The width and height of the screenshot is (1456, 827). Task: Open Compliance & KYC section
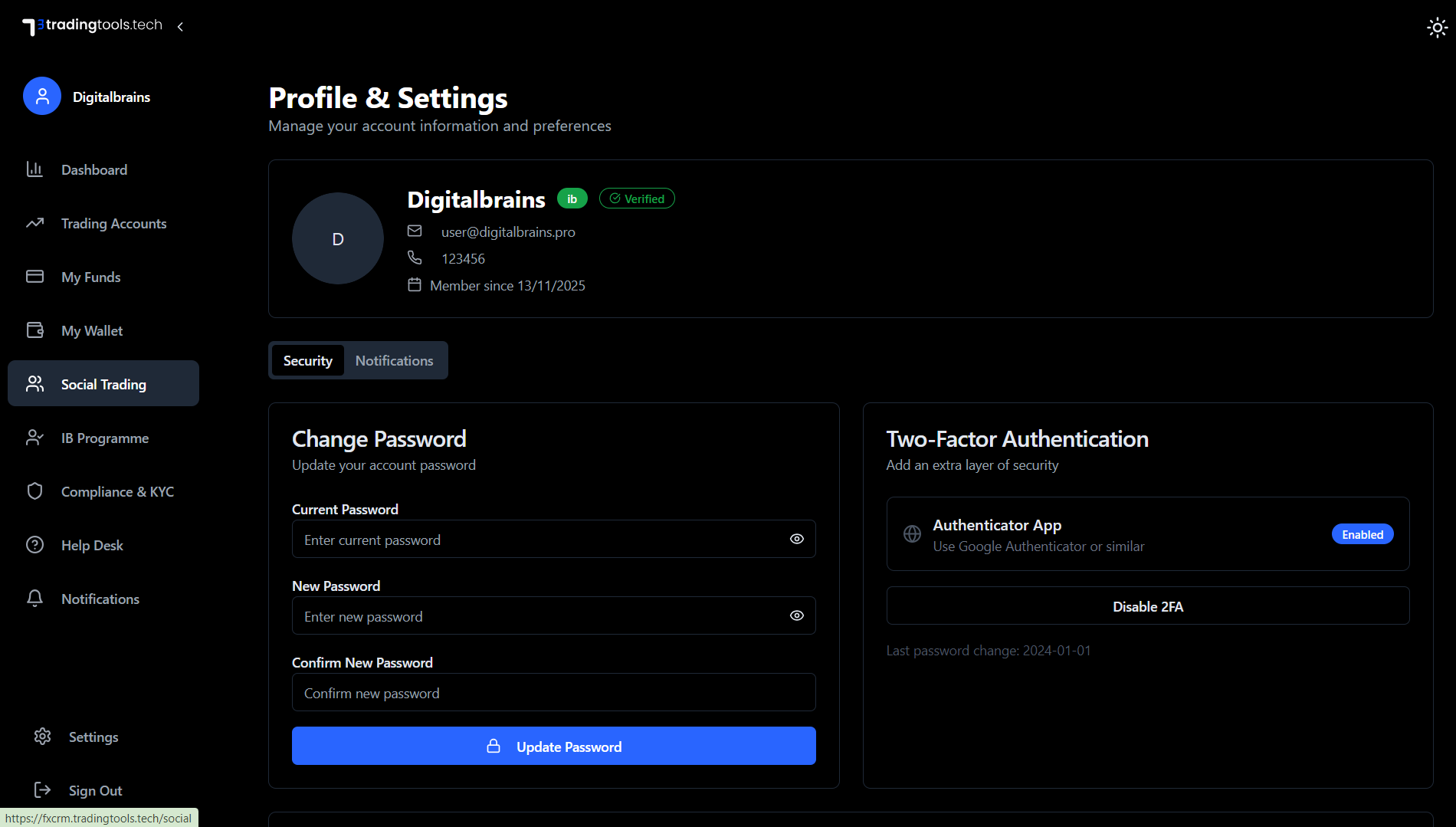click(117, 491)
